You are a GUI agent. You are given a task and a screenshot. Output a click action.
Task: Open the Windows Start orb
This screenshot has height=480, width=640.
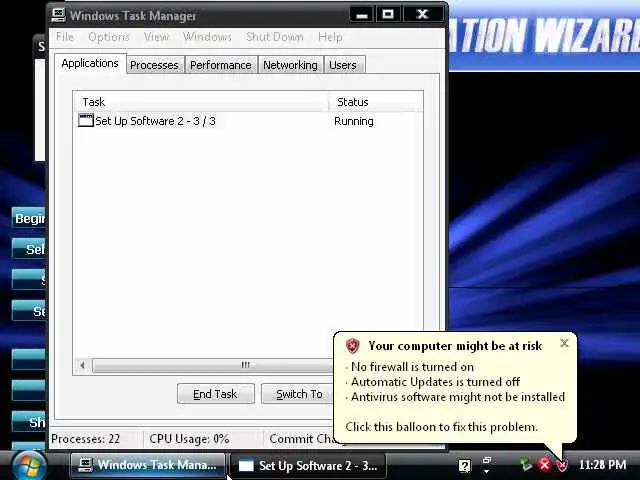point(29,465)
